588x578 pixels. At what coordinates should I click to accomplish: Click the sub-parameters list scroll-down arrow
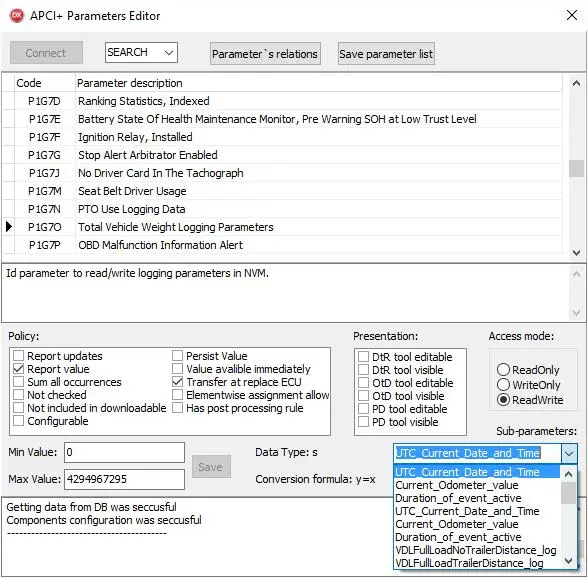point(568,561)
